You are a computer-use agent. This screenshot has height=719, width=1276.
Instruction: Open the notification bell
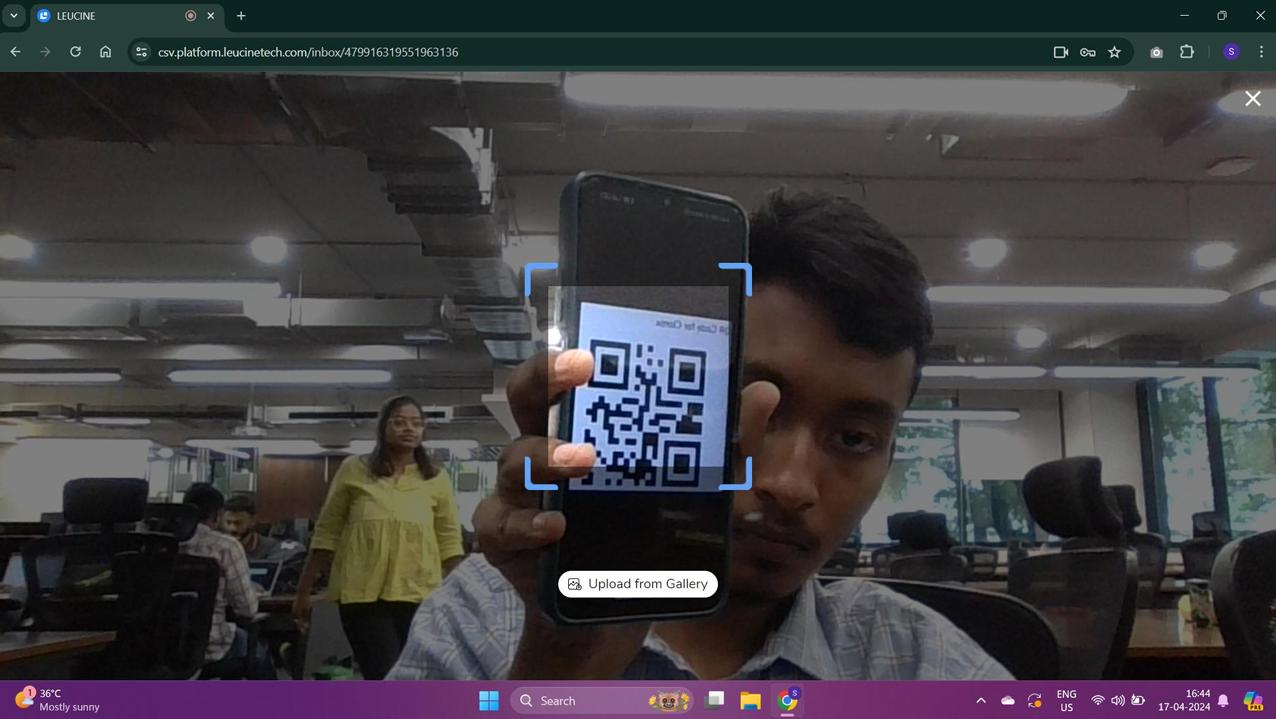[x=1224, y=700]
